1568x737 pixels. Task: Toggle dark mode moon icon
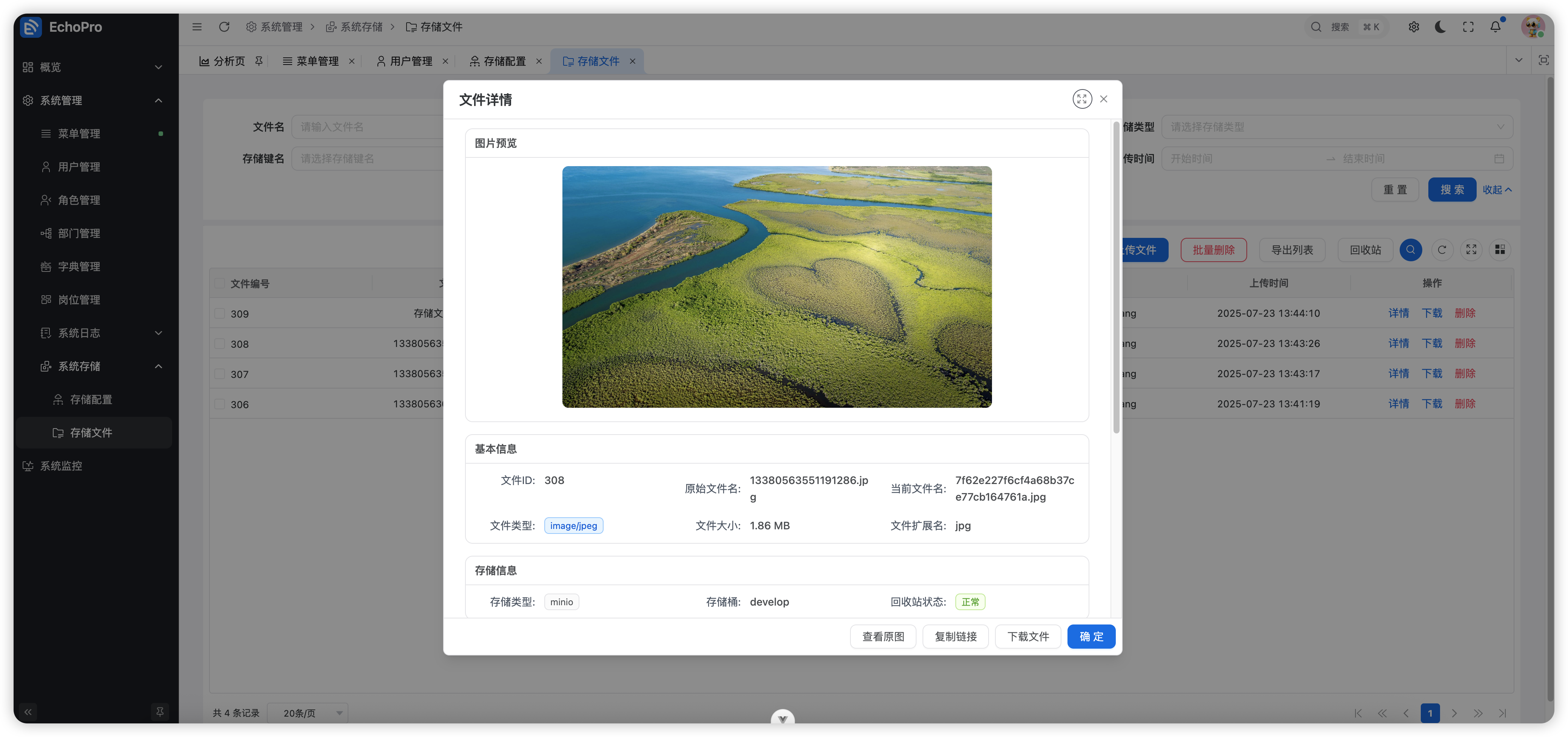1440,27
